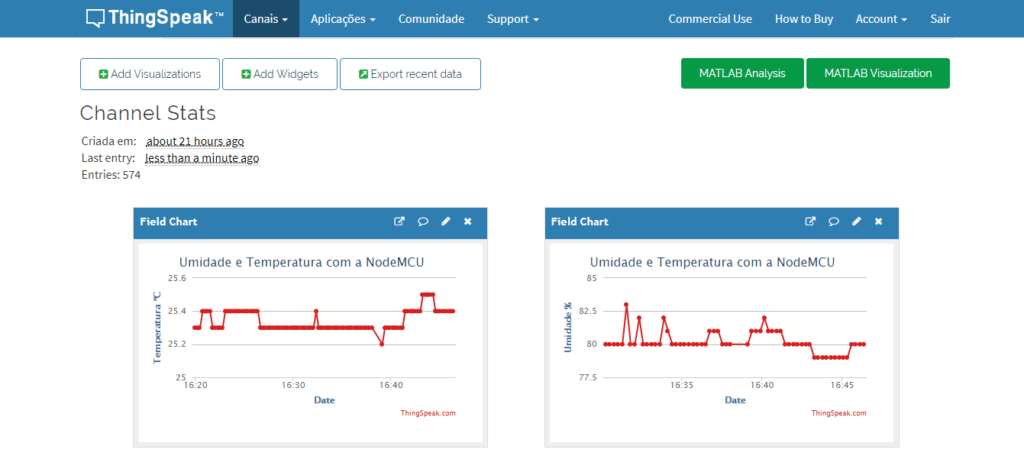Click the Add Visualizations button
This screenshot has width=1024, height=469.
(x=150, y=74)
